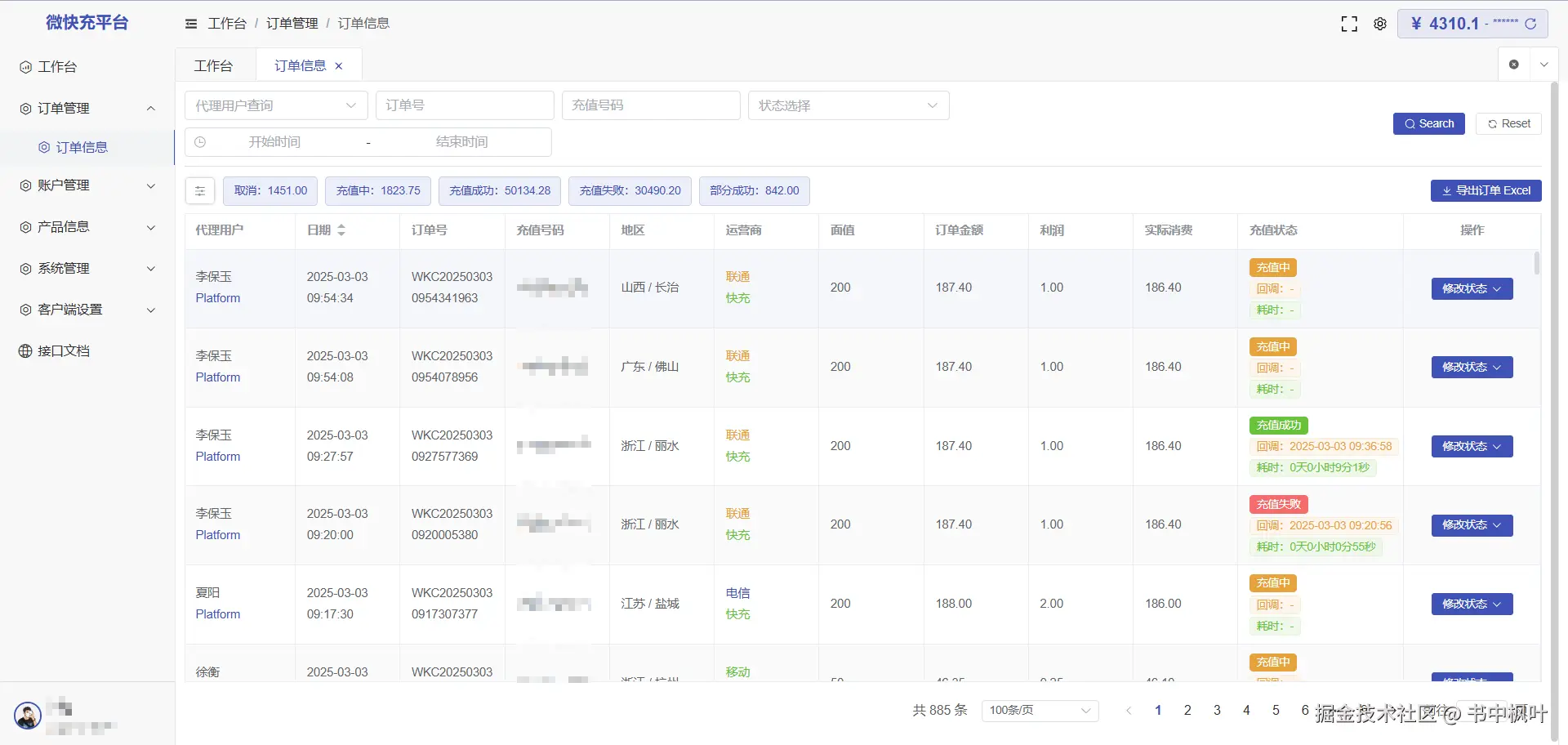
Task: Export orders with 导出订单 Excel
Action: 1486,190
